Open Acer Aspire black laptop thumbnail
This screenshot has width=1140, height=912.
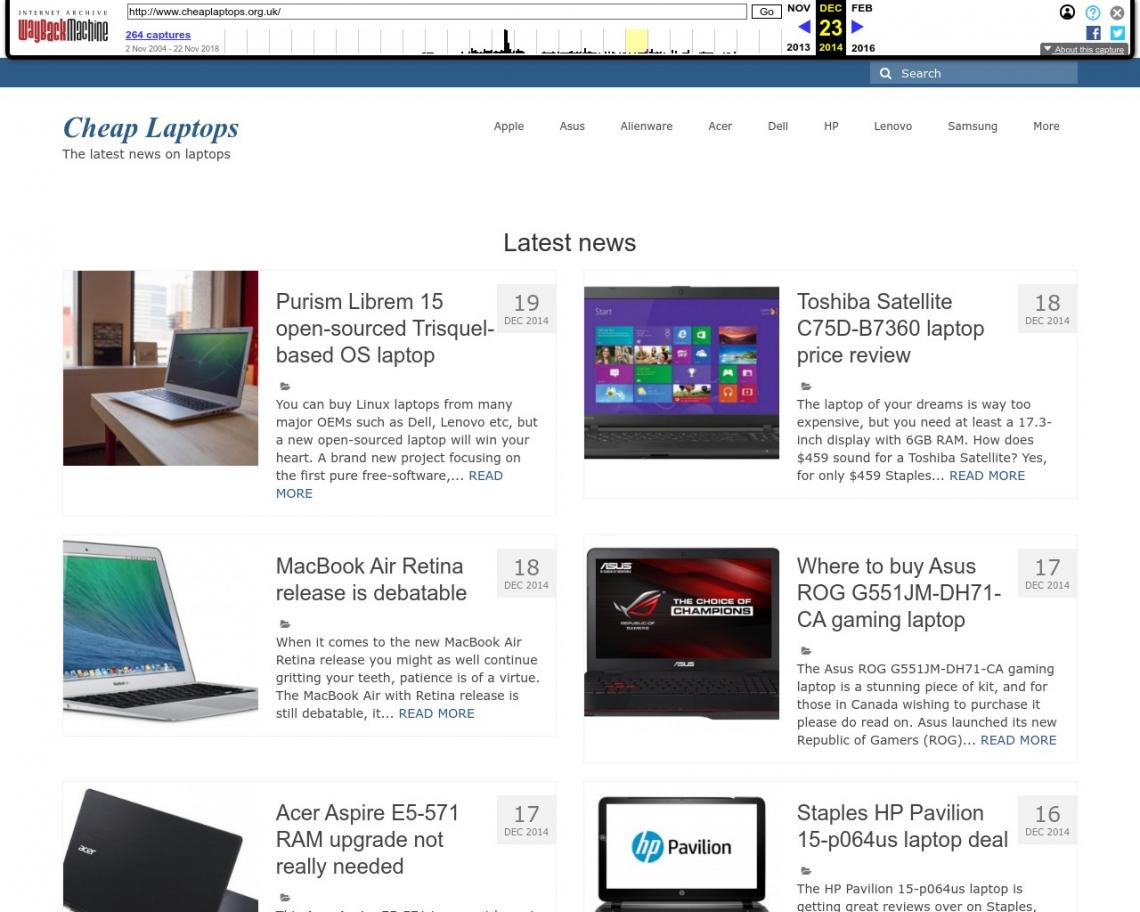click(161, 849)
